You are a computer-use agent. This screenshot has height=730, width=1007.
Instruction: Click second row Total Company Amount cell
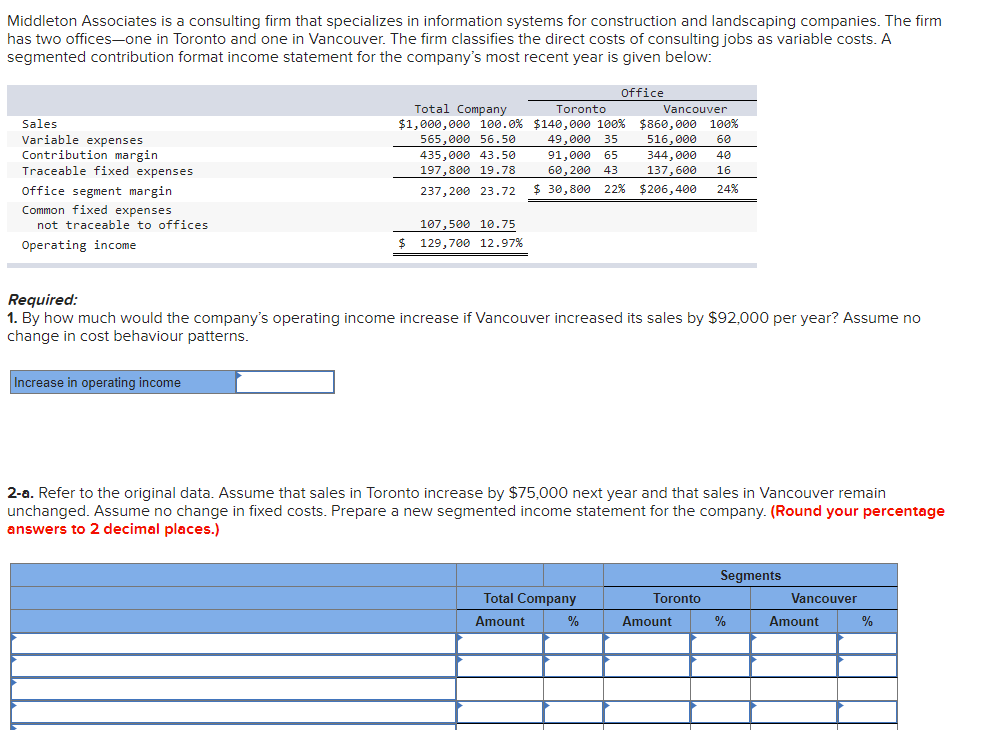click(500, 666)
